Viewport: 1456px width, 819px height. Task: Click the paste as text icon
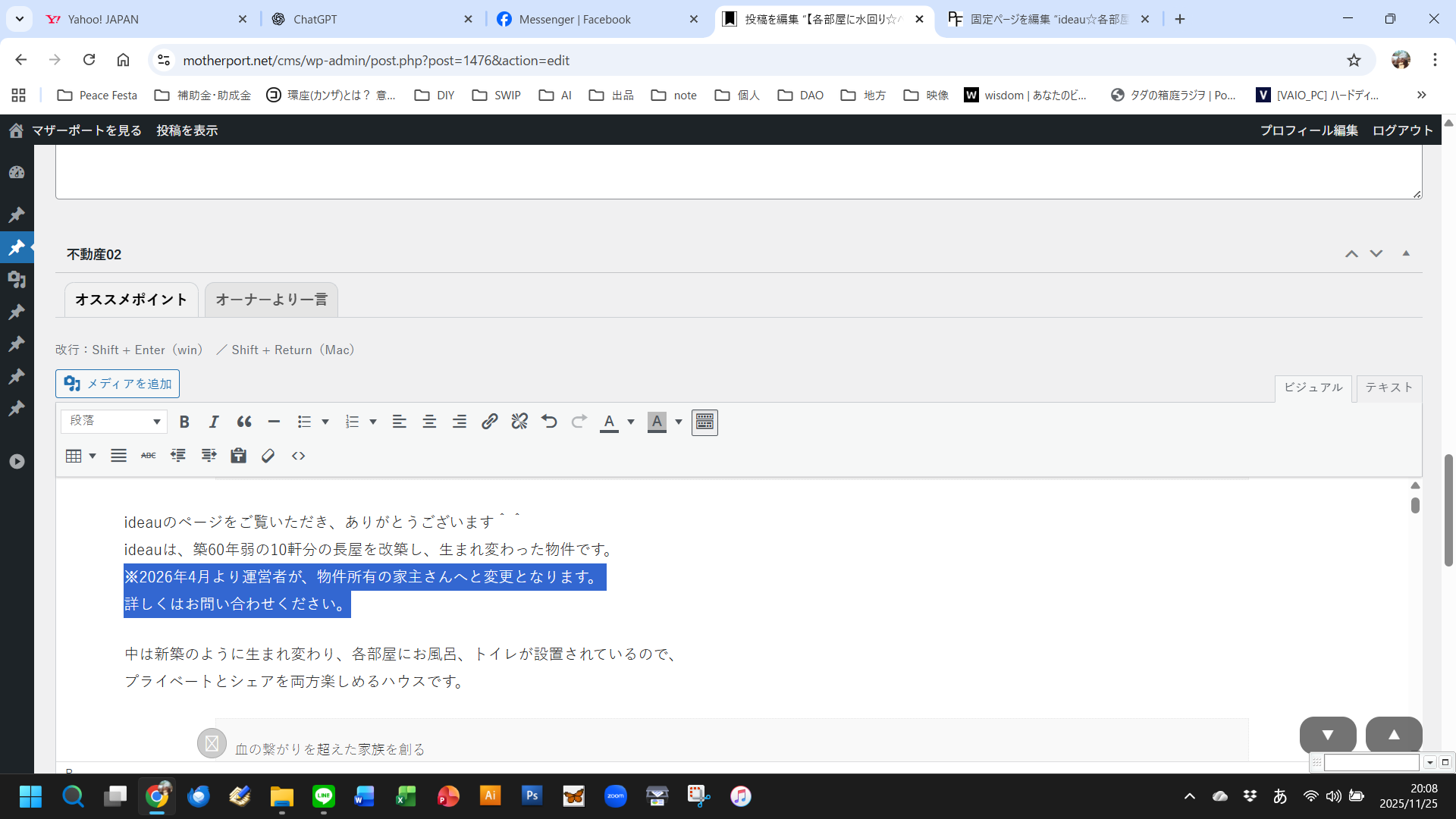[238, 456]
